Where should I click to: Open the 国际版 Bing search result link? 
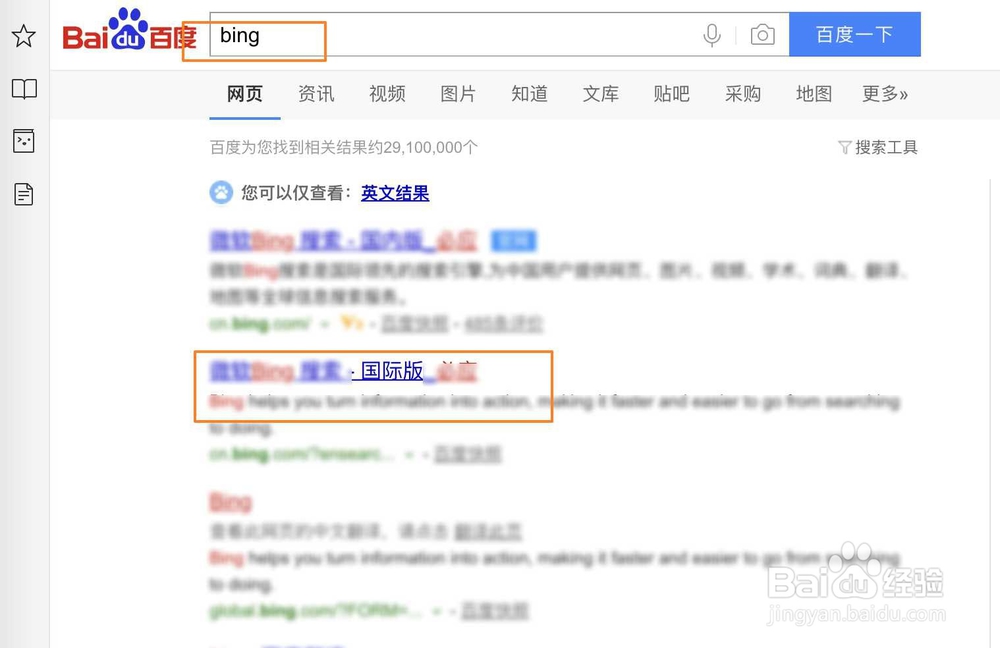coord(343,371)
